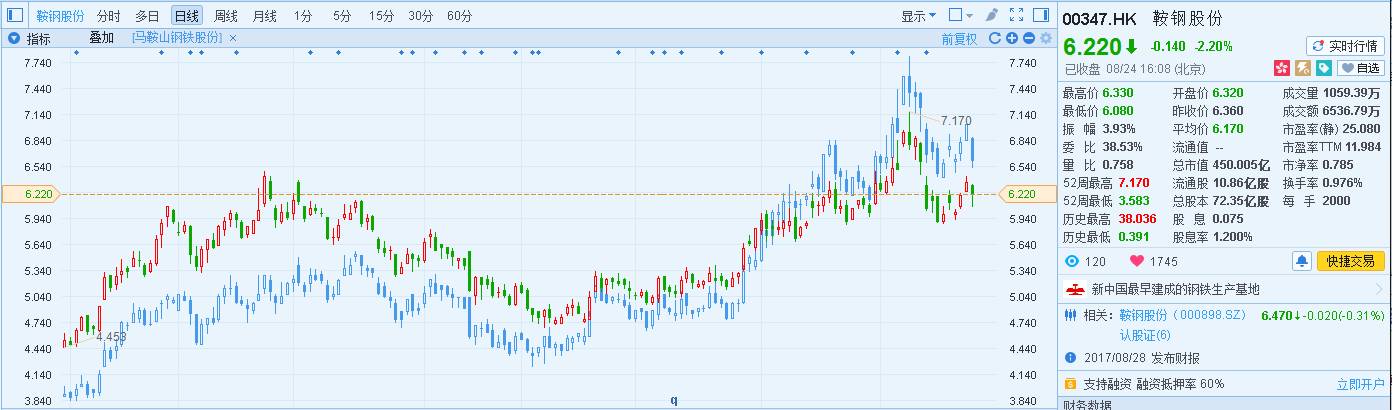Click the q marker on the chart's bottom axis
The image size is (1392, 410).
(673, 400)
